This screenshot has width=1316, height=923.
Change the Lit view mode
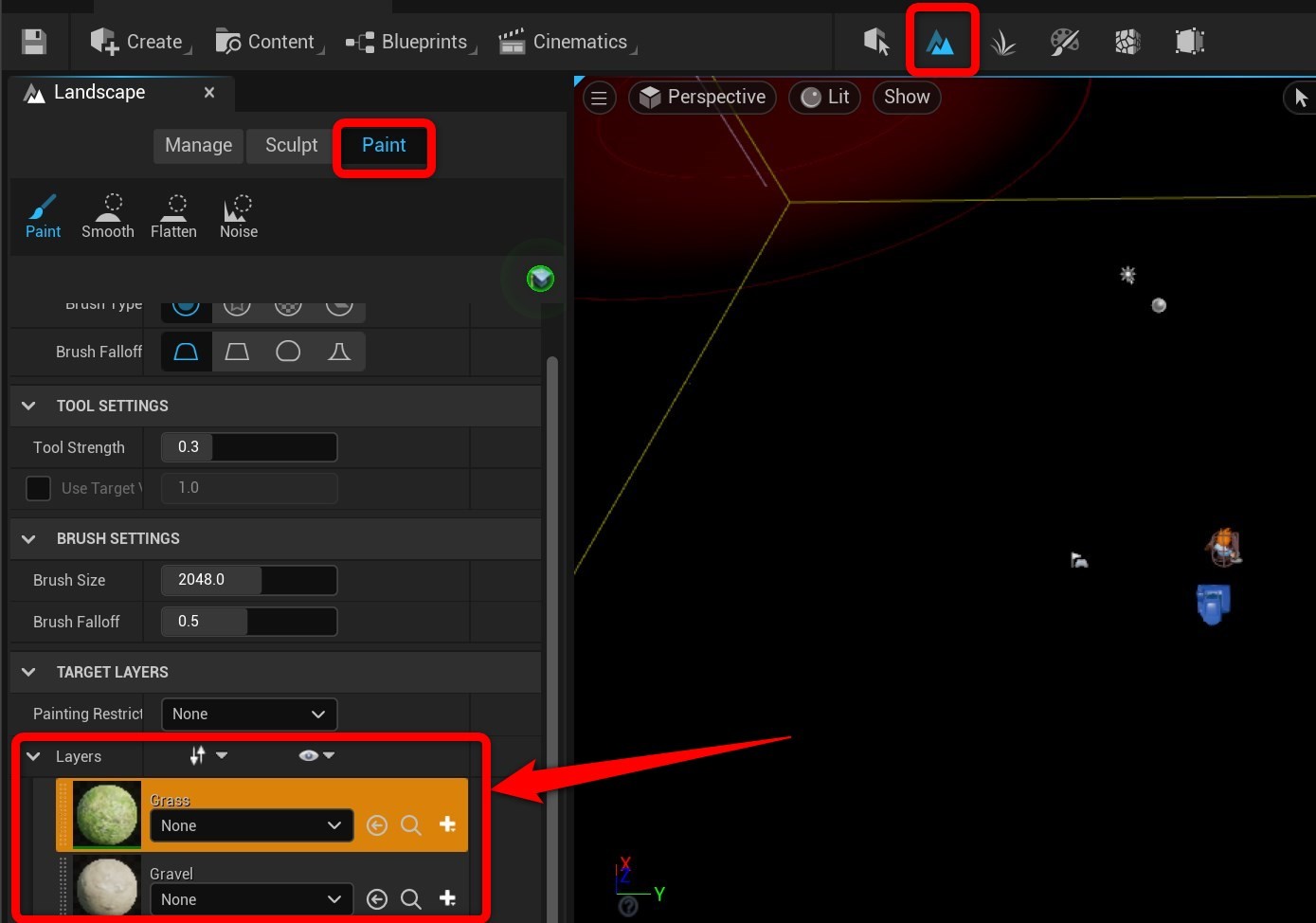[x=825, y=98]
